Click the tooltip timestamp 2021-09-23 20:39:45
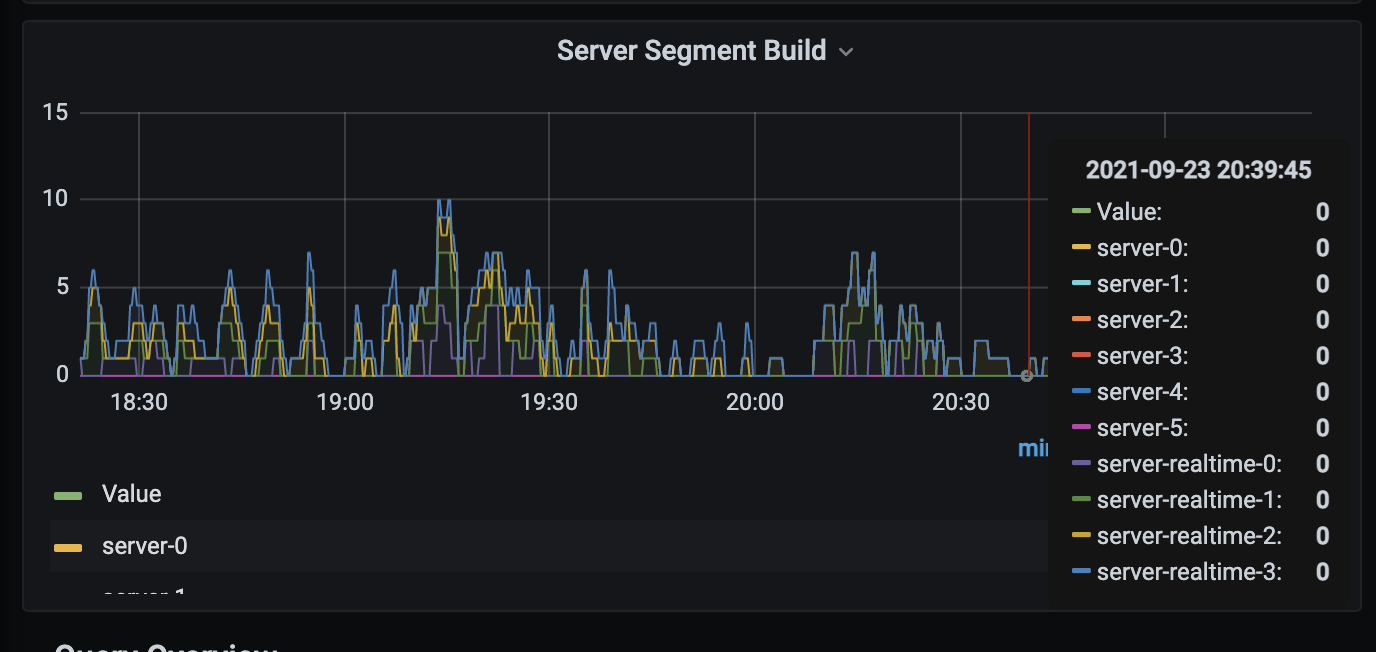Screen dimensions: 1376x652 pos(1199,170)
